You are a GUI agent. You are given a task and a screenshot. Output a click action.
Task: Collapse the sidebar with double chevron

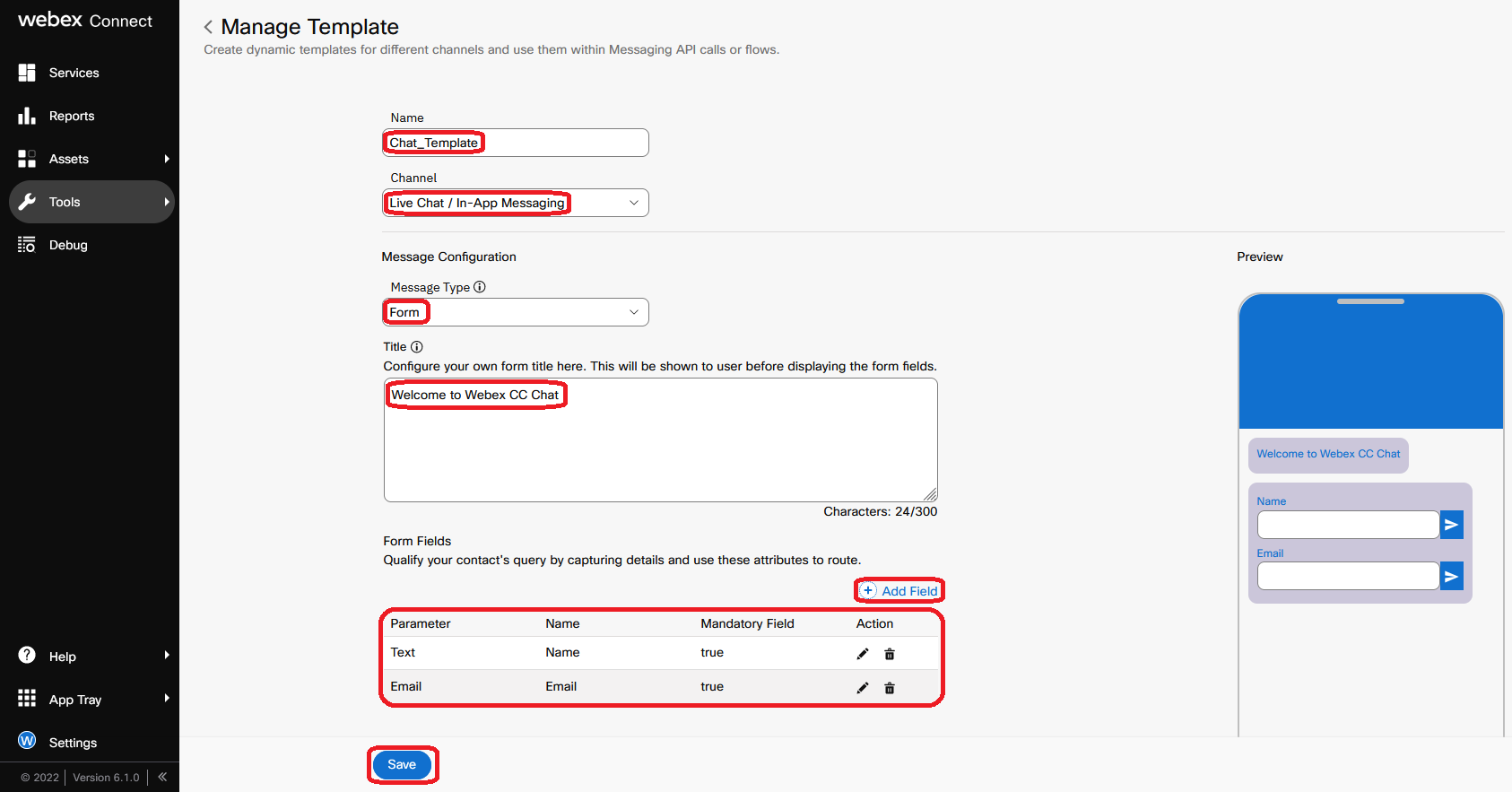point(162,777)
